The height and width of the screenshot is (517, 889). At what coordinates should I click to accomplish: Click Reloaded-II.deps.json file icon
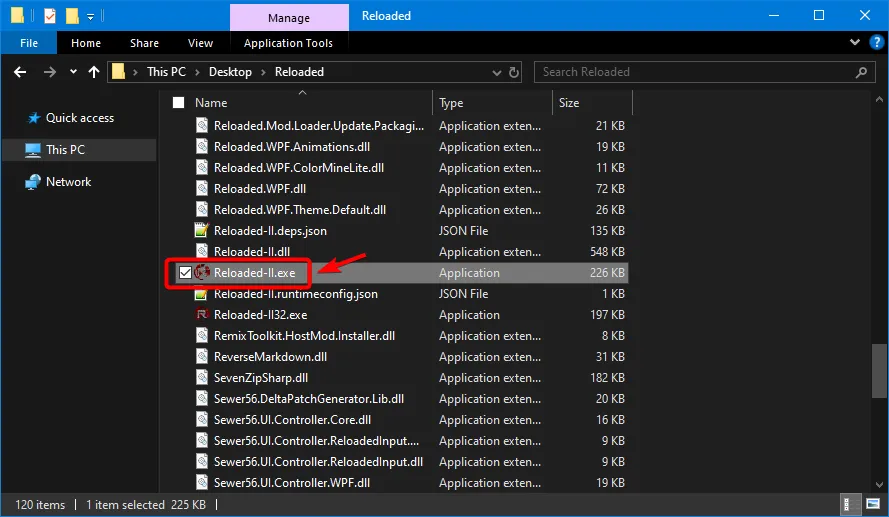click(202, 231)
